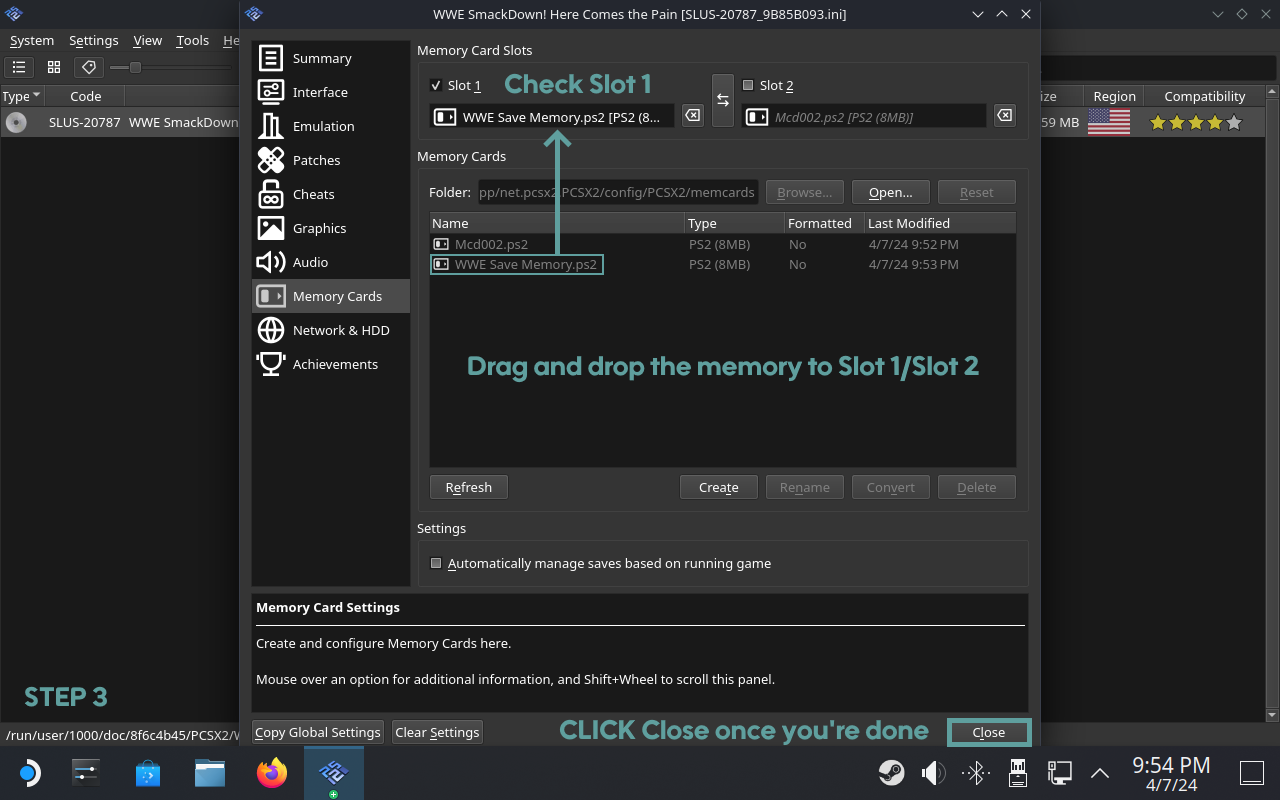Swap memory cards between slots

(x=723, y=101)
